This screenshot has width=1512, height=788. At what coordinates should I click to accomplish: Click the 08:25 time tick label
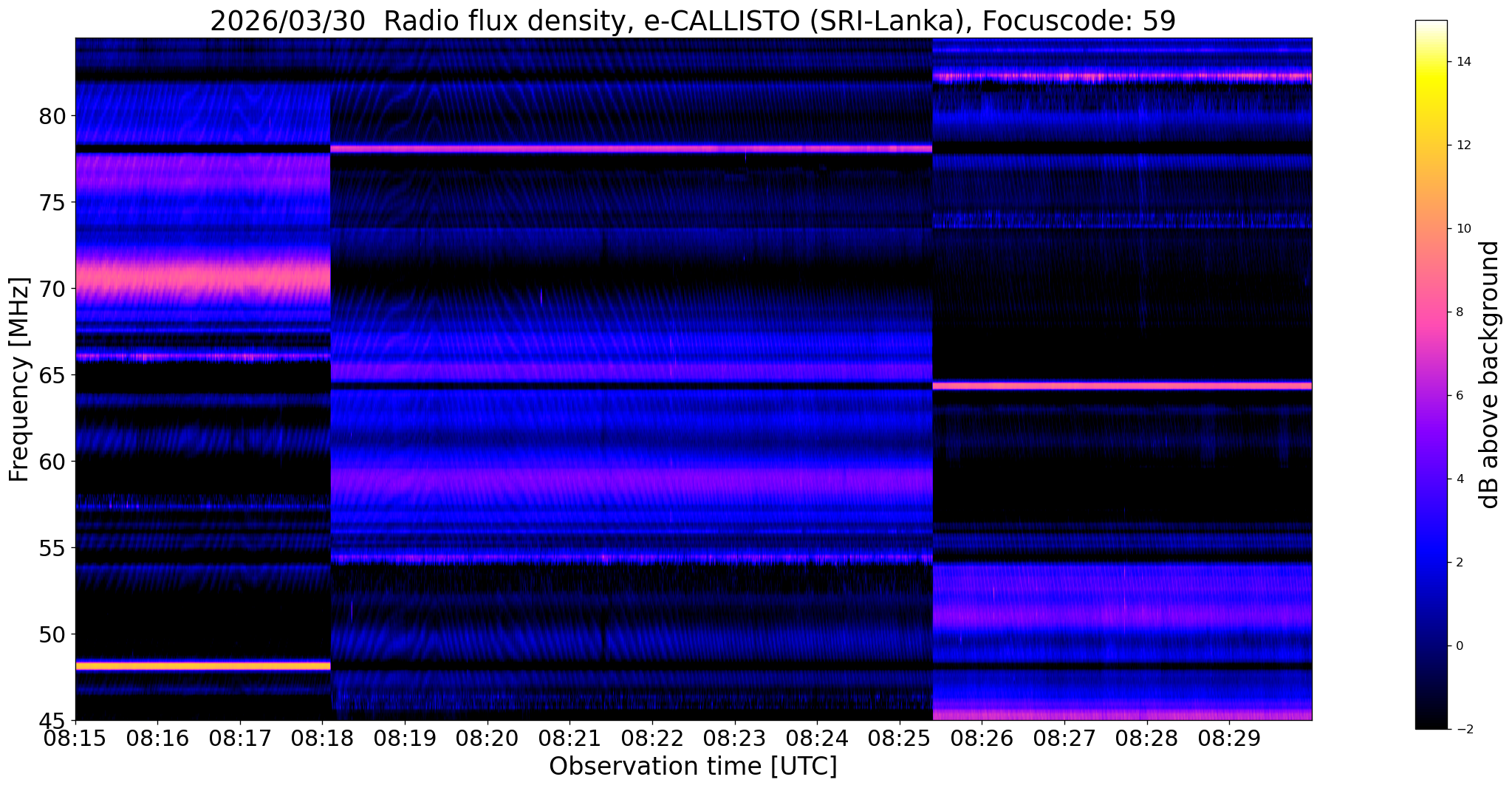[x=900, y=737]
